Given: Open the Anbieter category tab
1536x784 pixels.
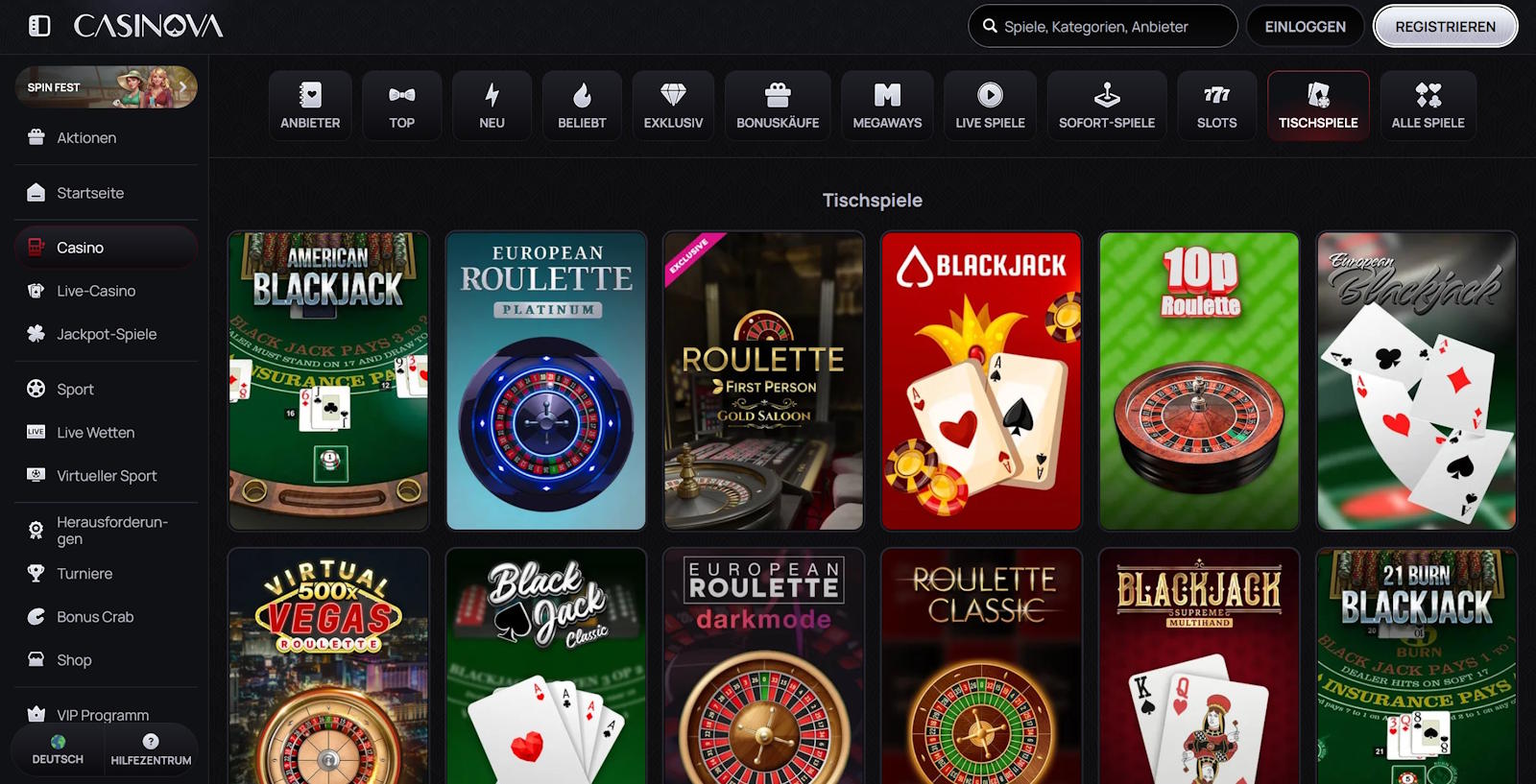Looking at the screenshot, I should [x=310, y=106].
